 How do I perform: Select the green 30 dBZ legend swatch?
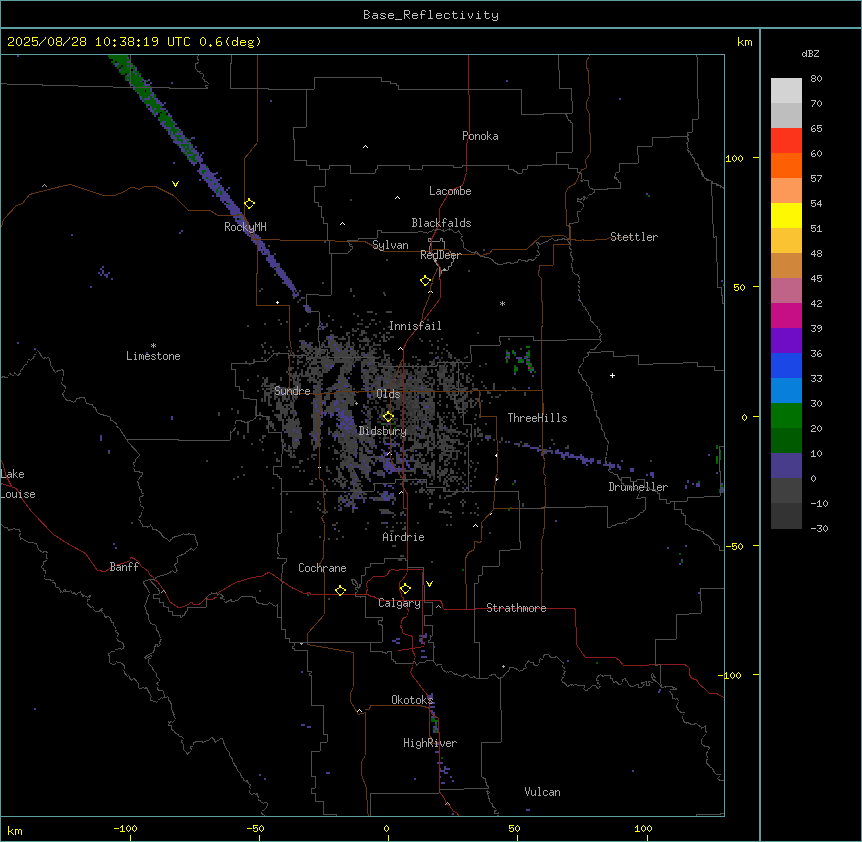coord(786,416)
